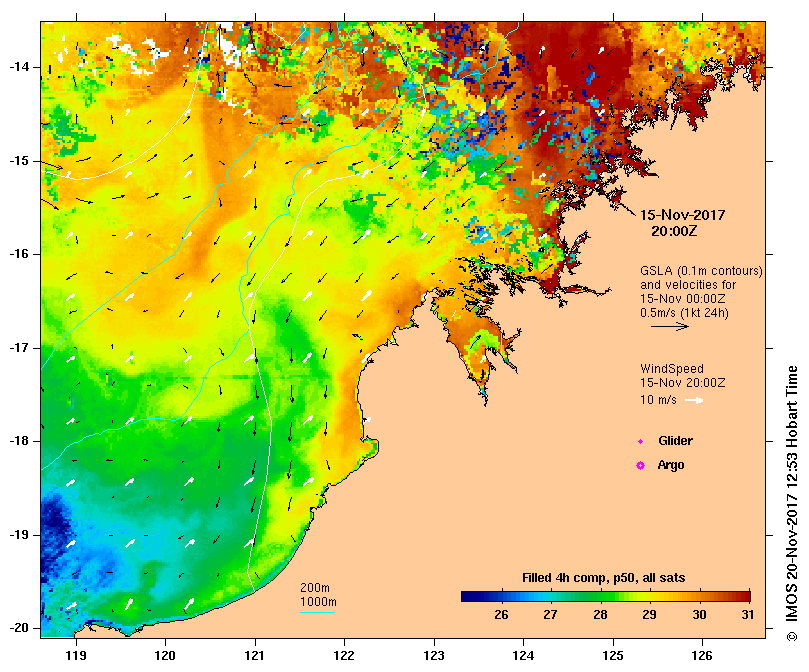Click the longitude label 122
This screenshot has width=809, height=672.
344,656
